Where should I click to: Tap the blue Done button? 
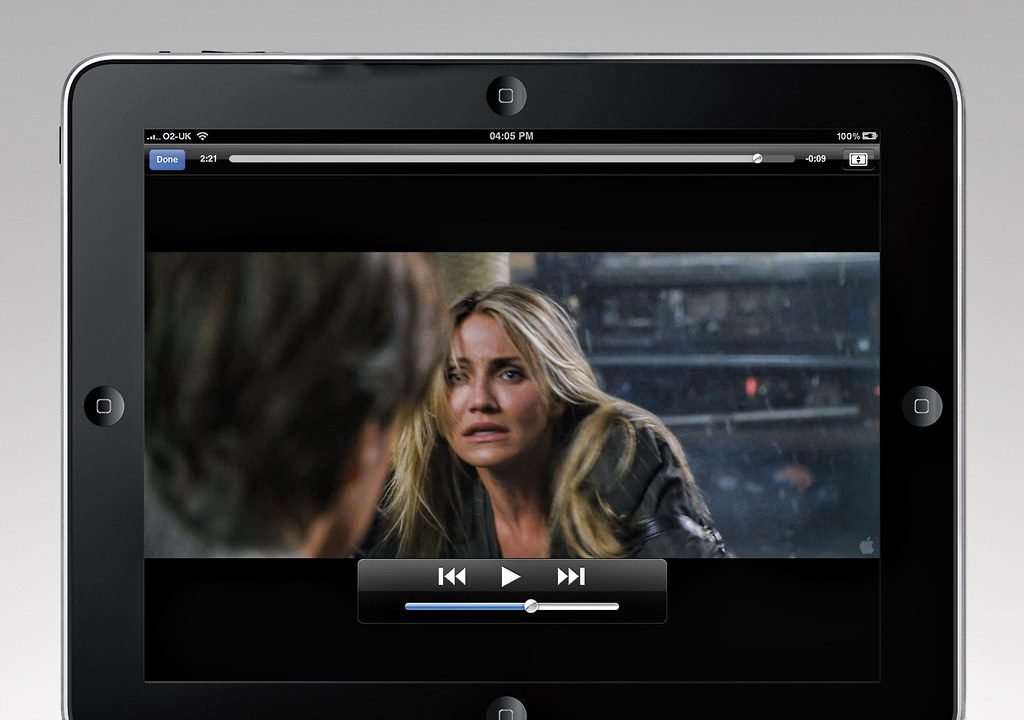click(167, 159)
